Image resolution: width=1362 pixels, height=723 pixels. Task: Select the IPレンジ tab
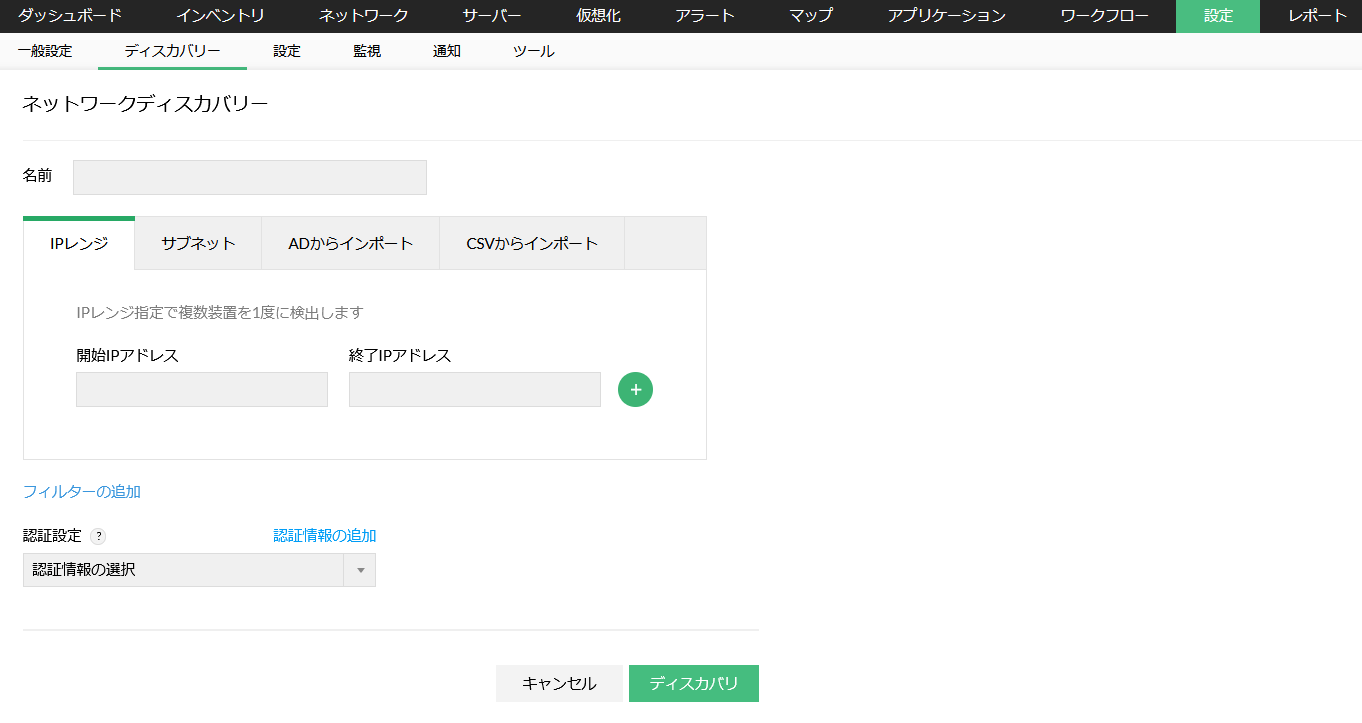click(x=79, y=243)
